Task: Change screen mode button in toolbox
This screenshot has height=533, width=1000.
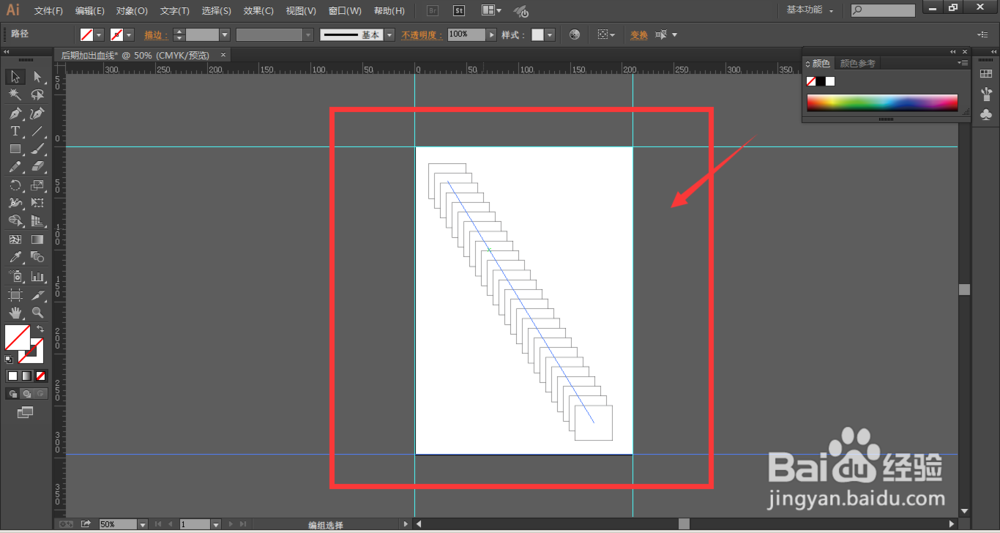Action: [25, 413]
